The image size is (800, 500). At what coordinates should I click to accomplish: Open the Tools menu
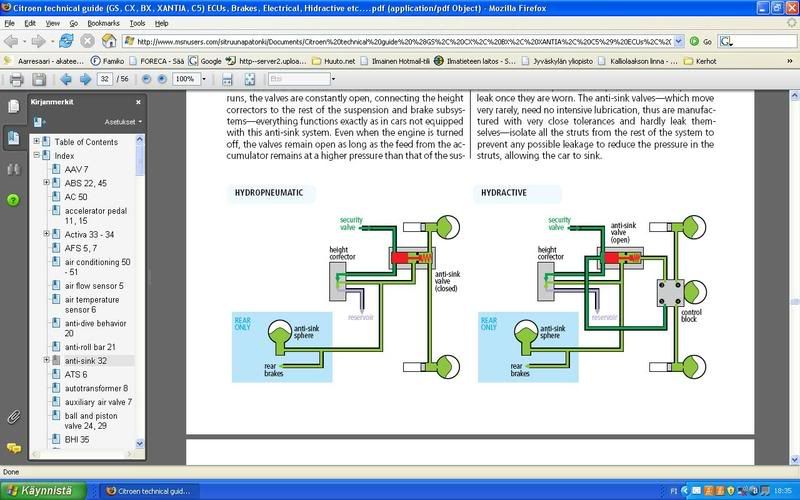137,22
